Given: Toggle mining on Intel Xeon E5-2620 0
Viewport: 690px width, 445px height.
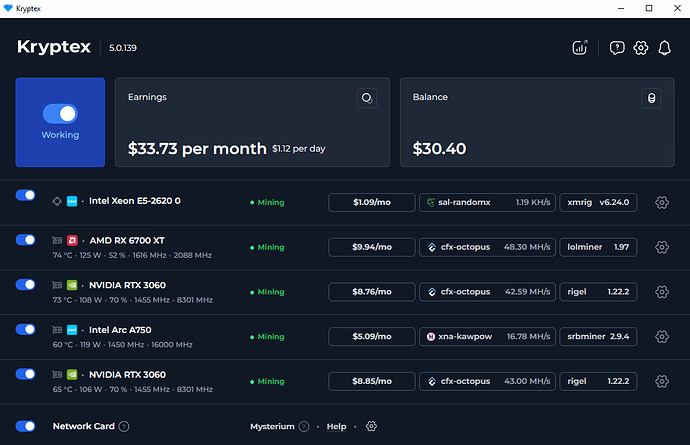Looking at the screenshot, I should (26, 195).
